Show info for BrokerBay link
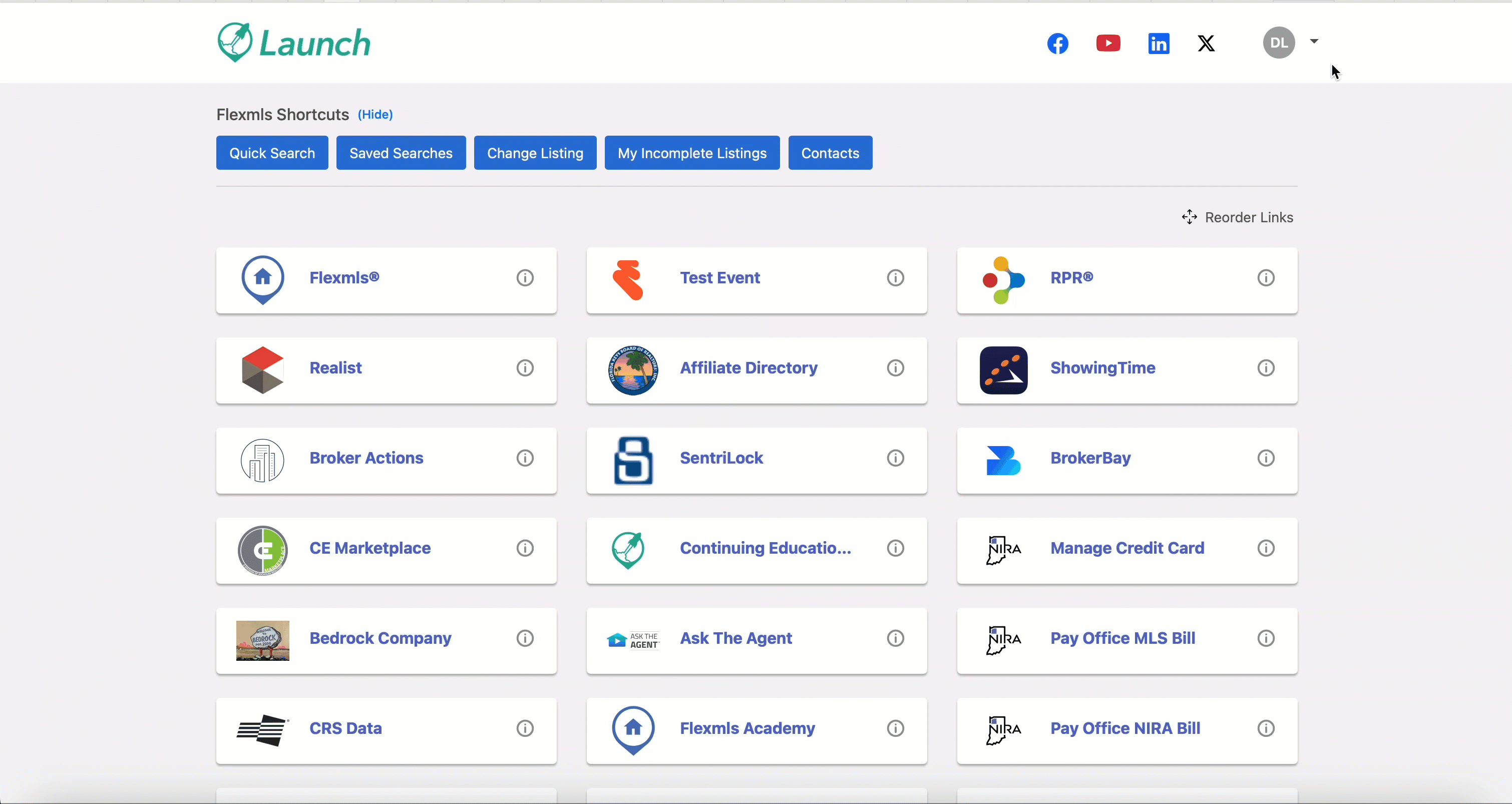1512x804 pixels. coord(1266,458)
